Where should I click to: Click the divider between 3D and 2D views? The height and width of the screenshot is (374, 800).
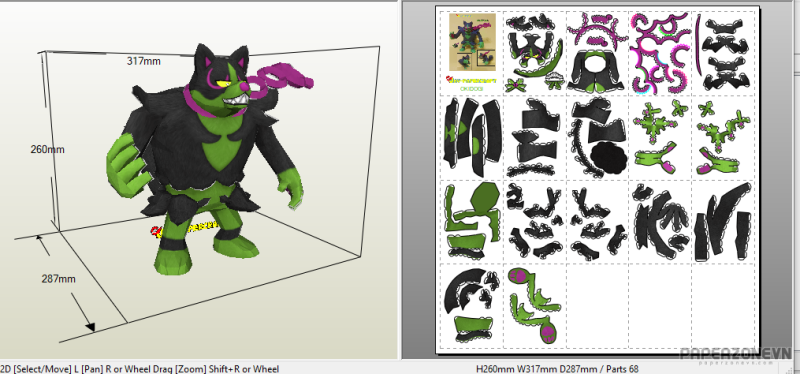click(x=399, y=180)
